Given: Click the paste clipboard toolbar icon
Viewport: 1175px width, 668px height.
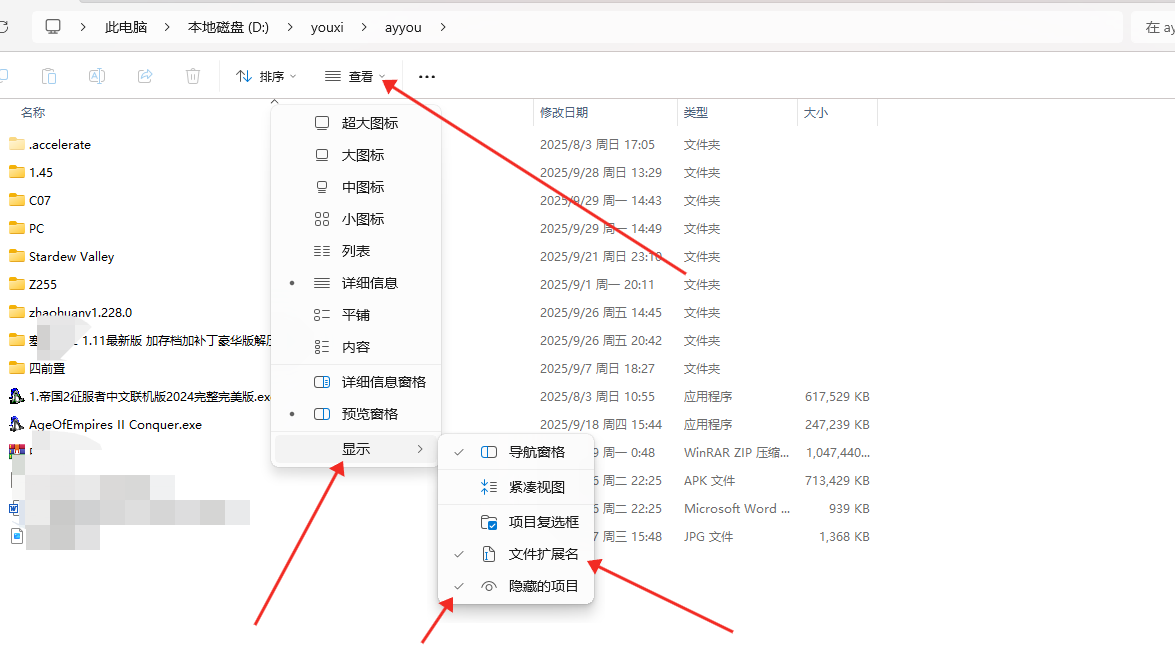Looking at the screenshot, I should (49, 76).
